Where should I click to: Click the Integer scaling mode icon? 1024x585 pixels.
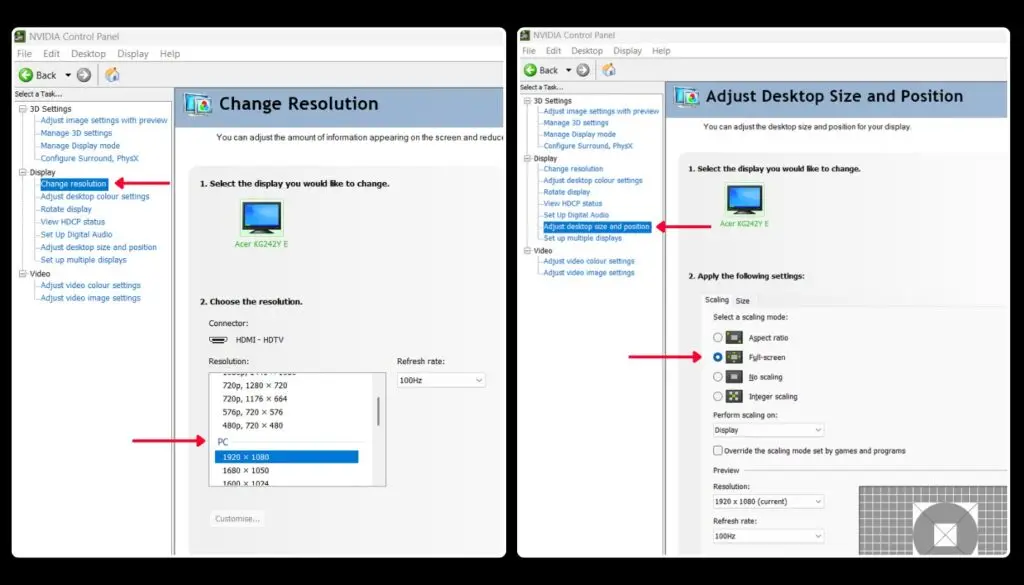(x=734, y=396)
